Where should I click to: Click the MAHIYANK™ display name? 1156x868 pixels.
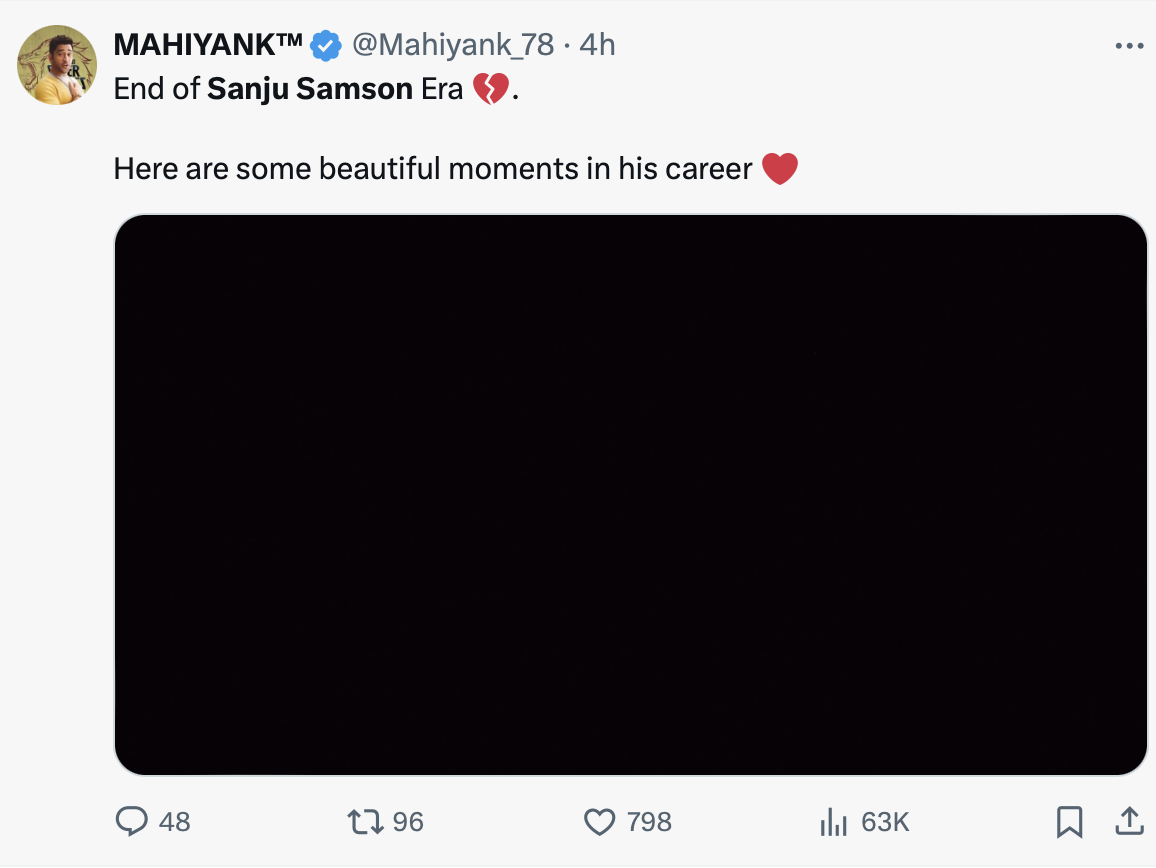pyautogui.click(x=208, y=45)
